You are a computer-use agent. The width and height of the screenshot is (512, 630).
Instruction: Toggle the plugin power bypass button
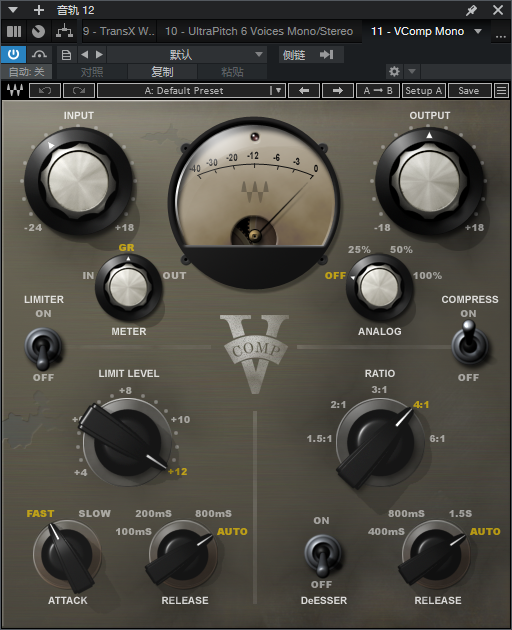point(14,54)
